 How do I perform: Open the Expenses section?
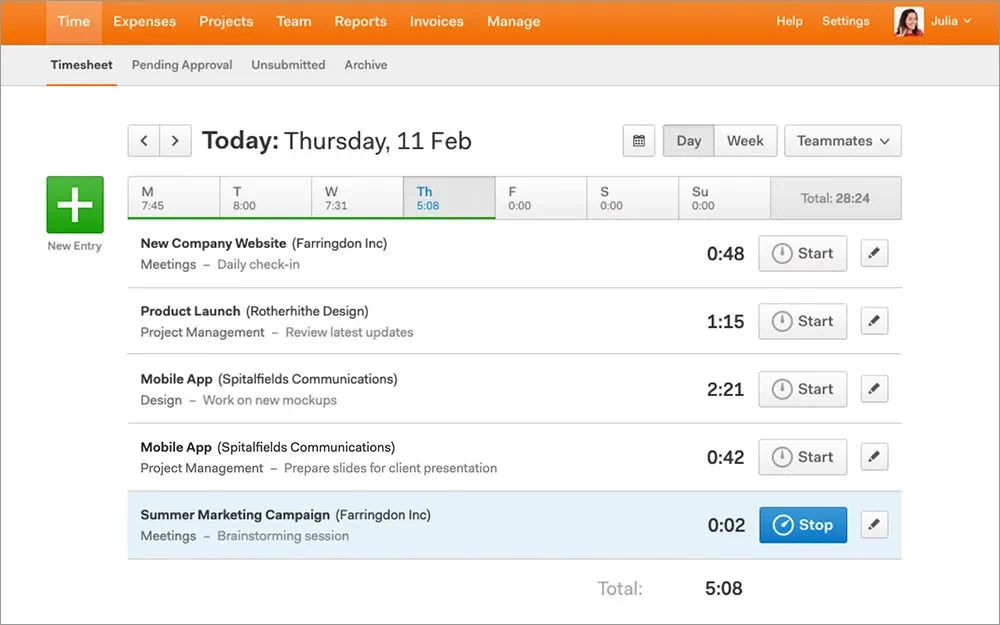point(144,21)
